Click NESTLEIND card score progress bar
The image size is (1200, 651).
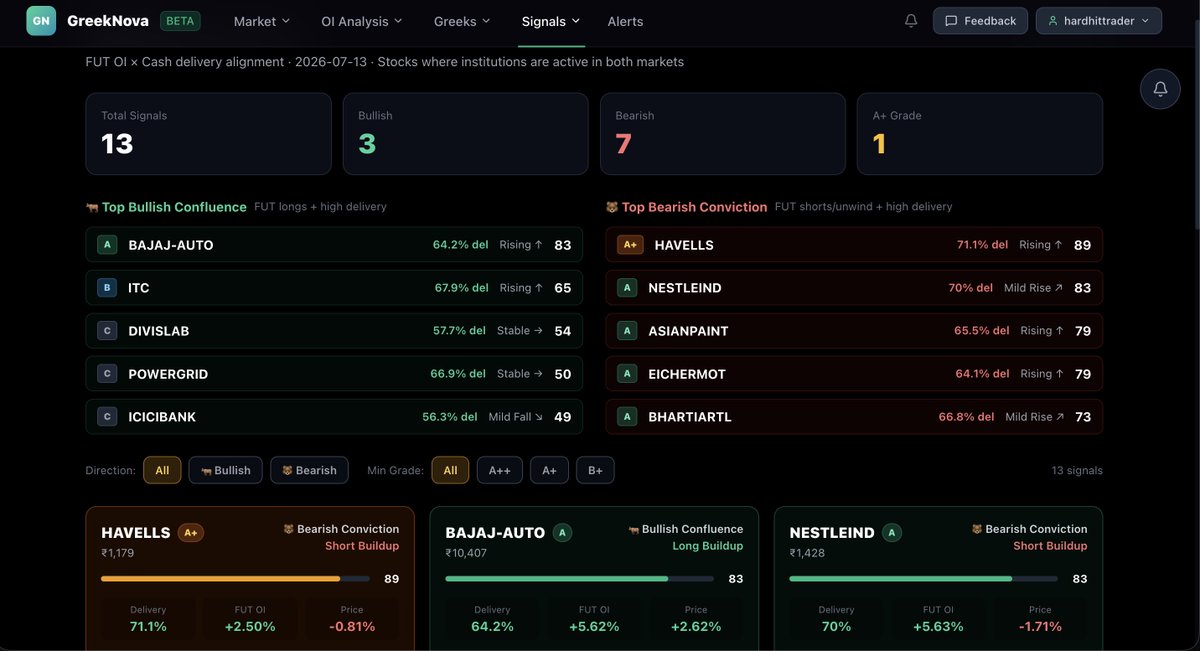pos(923,578)
